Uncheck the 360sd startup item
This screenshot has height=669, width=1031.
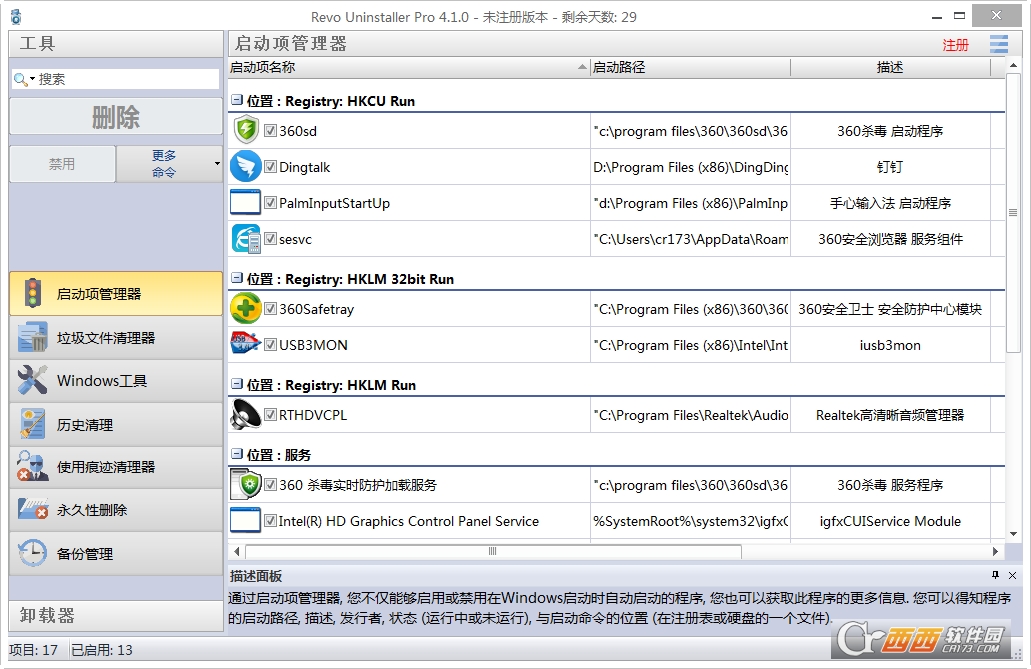[x=270, y=130]
